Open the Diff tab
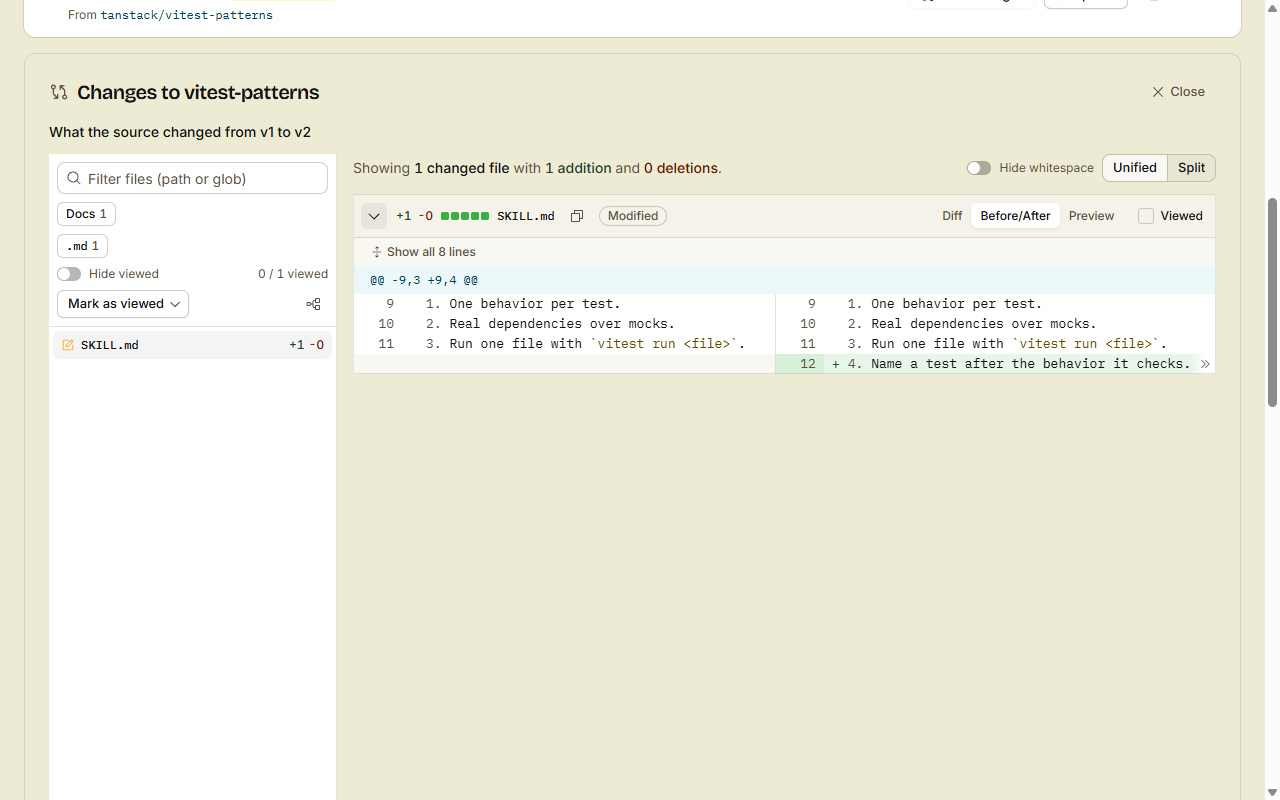Viewport: 1280px width, 800px height. [x=952, y=216]
